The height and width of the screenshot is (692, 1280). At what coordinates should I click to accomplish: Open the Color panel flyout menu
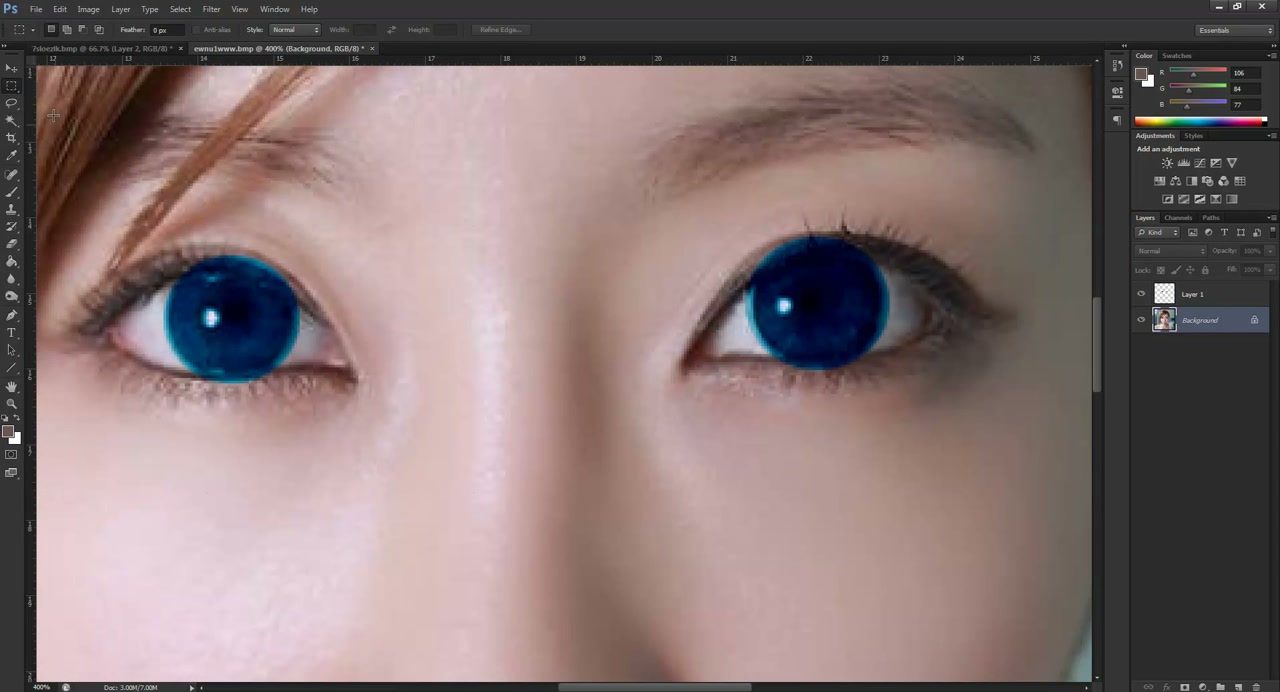(1272, 56)
